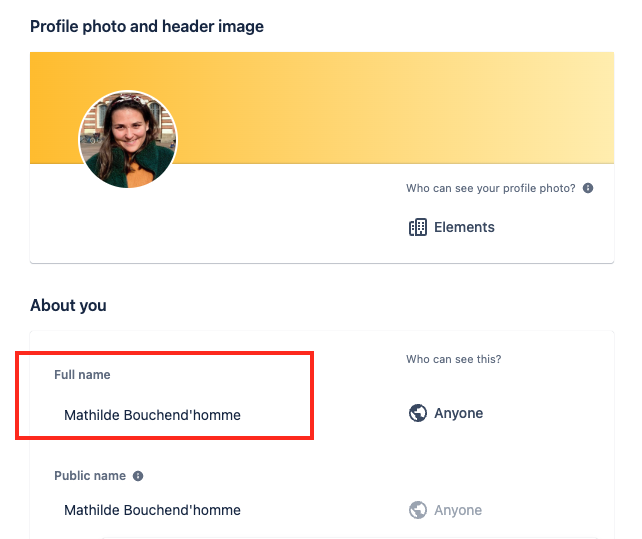Click the "Who can see this?" text
The height and width of the screenshot is (539, 642).
coord(453,359)
